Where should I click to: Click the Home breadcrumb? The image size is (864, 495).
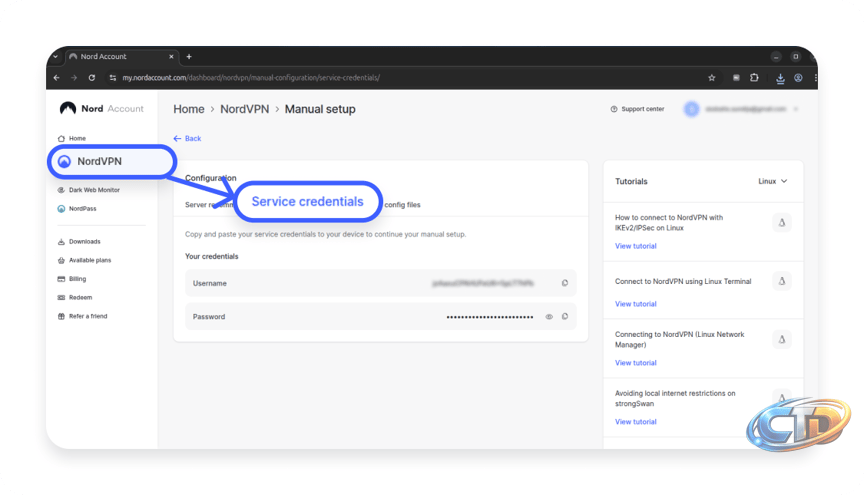[189, 109]
